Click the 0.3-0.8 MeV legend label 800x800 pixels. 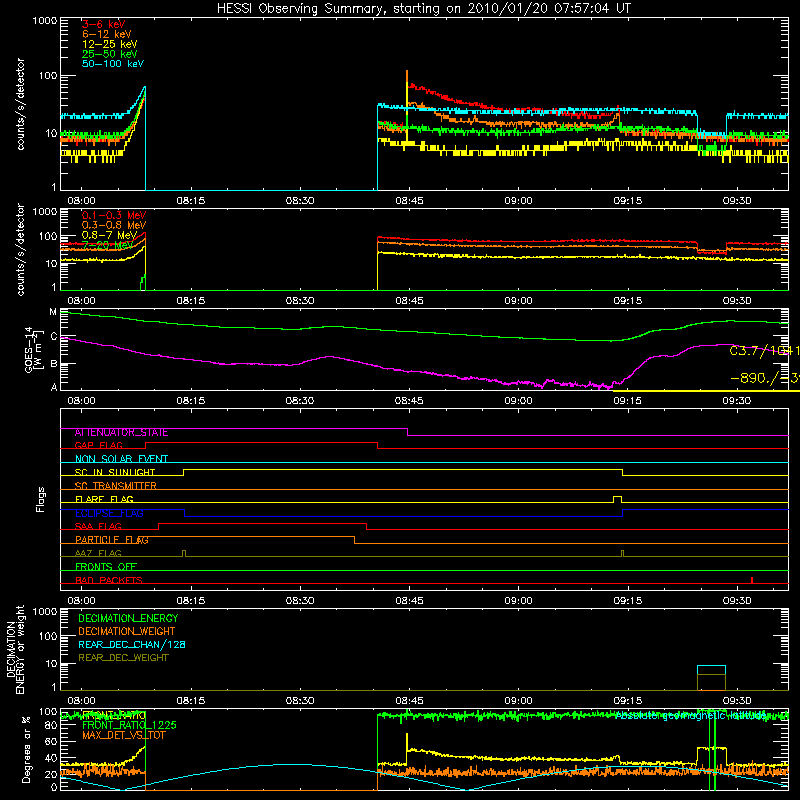(114, 225)
